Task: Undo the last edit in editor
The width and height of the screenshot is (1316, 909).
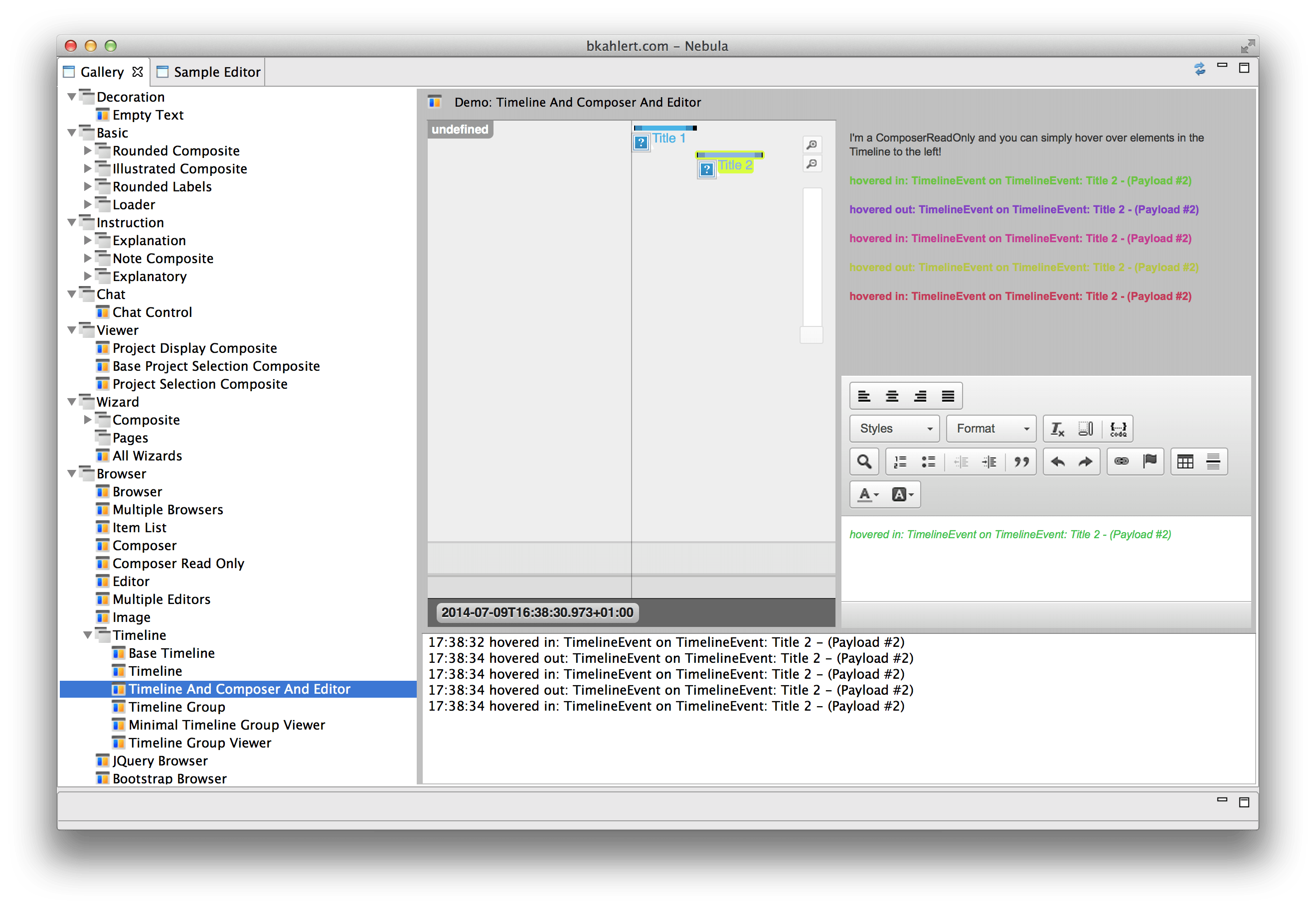Action: [1057, 461]
